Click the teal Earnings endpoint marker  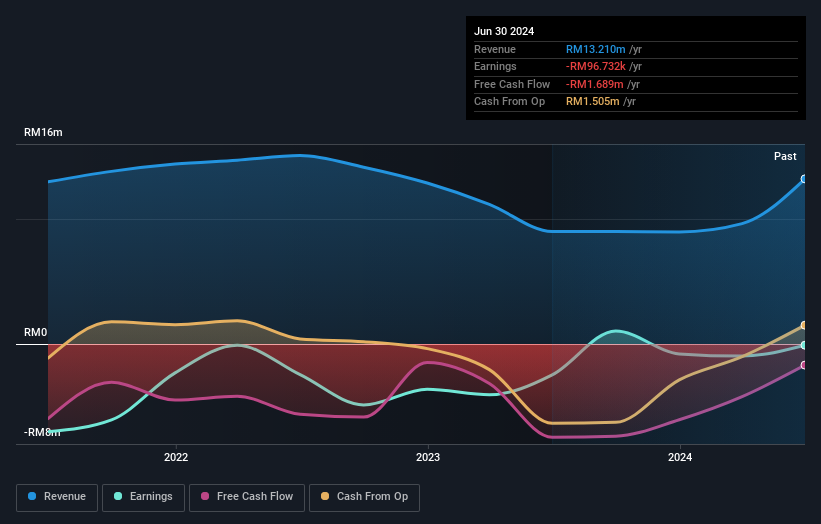coord(804,345)
